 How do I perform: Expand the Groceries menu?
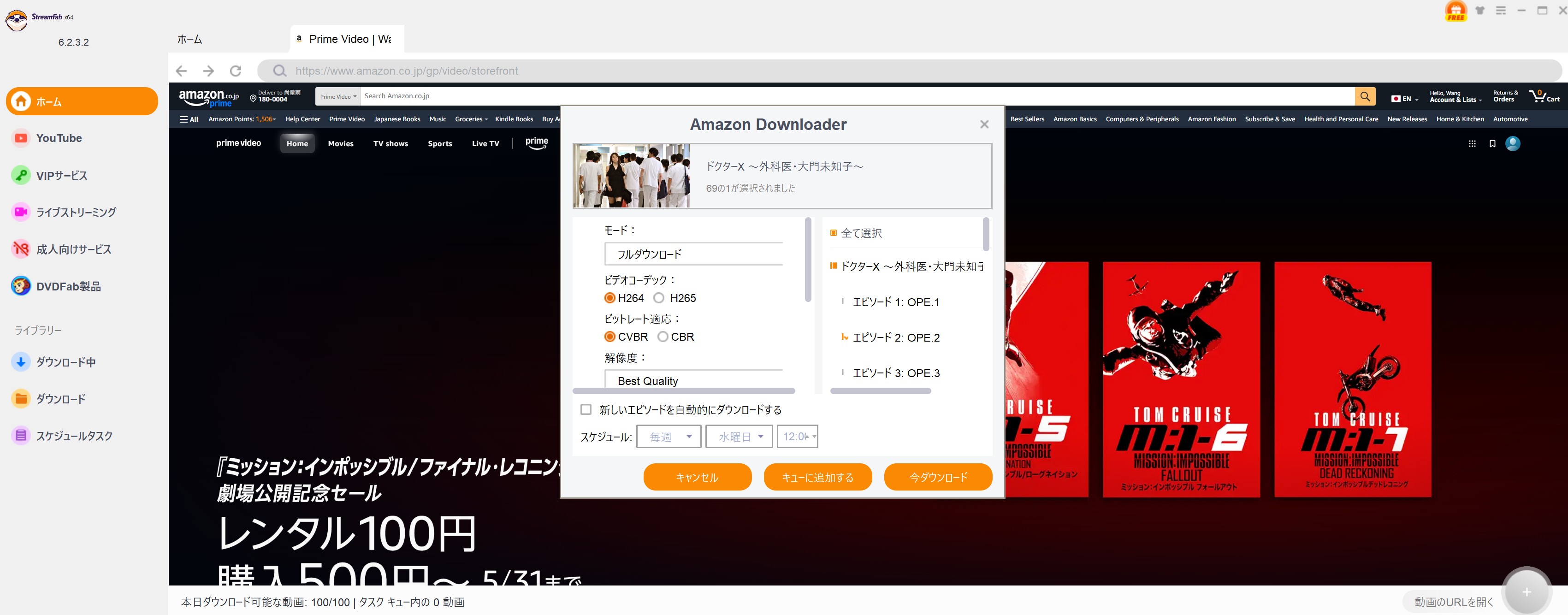coord(471,119)
